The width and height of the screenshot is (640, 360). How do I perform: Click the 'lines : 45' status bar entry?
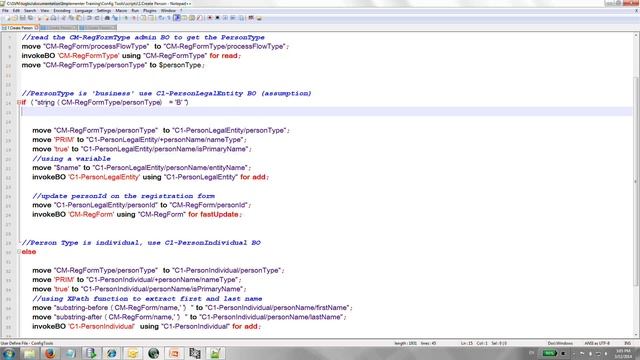pyautogui.click(x=428, y=343)
